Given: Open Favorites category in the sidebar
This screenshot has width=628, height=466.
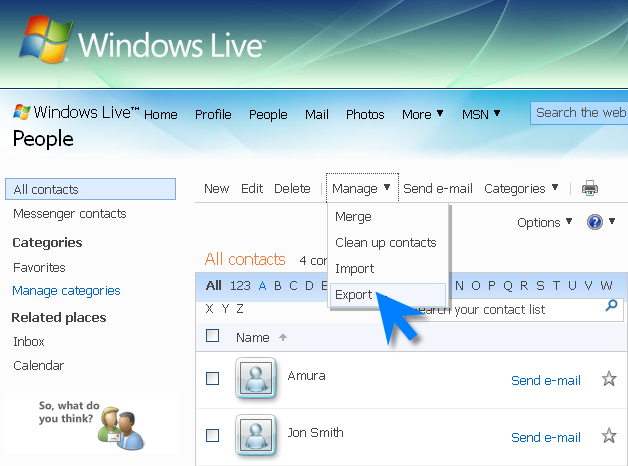Looking at the screenshot, I should (x=39, y=267).
